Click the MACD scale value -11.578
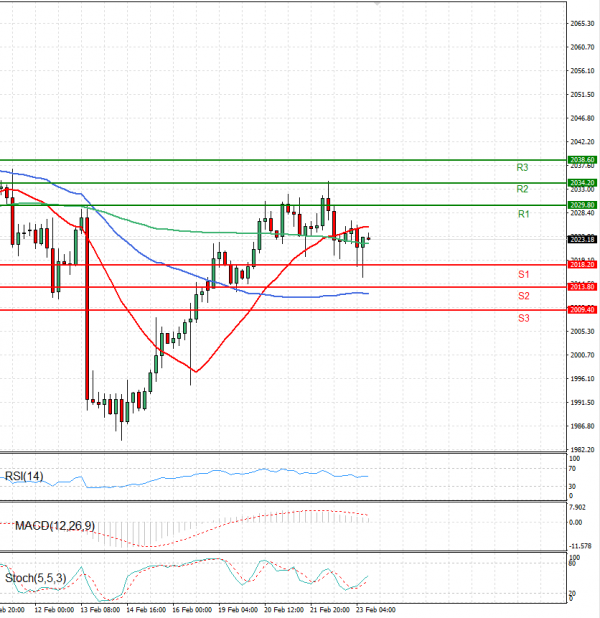 click(x=580, y=546)
